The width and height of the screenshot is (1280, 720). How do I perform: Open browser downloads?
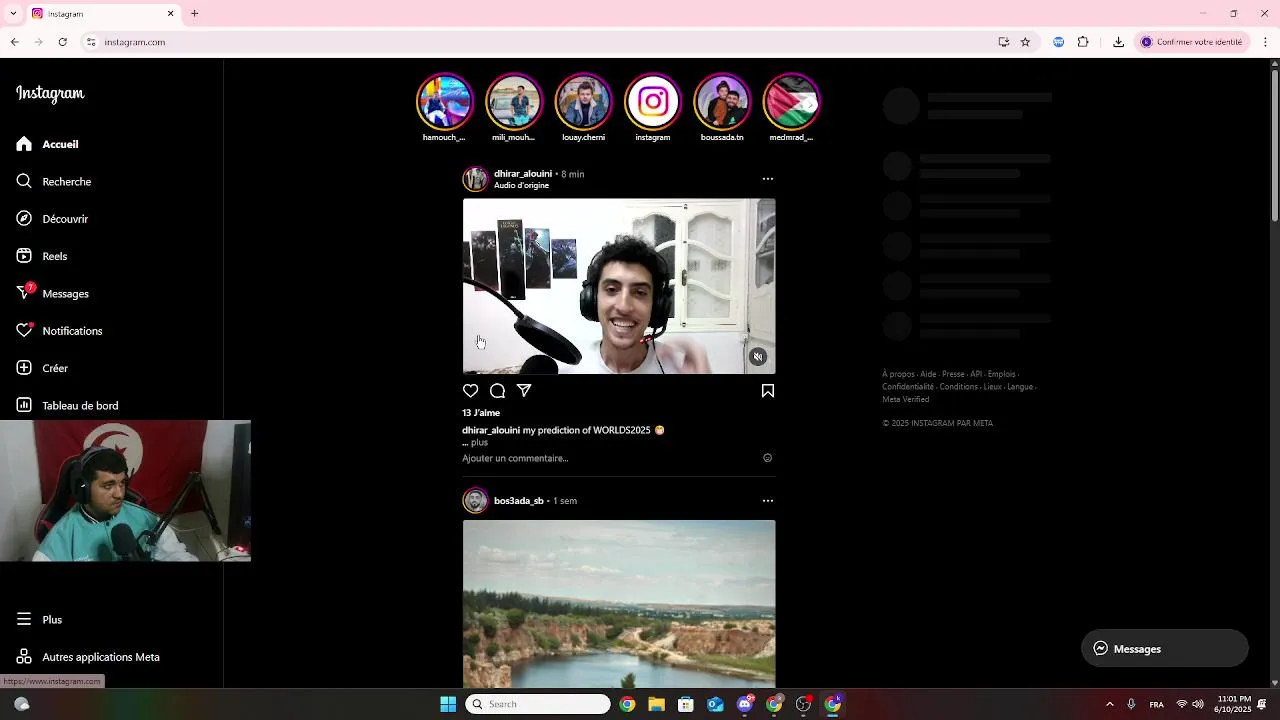click(x=1118, y=42)
